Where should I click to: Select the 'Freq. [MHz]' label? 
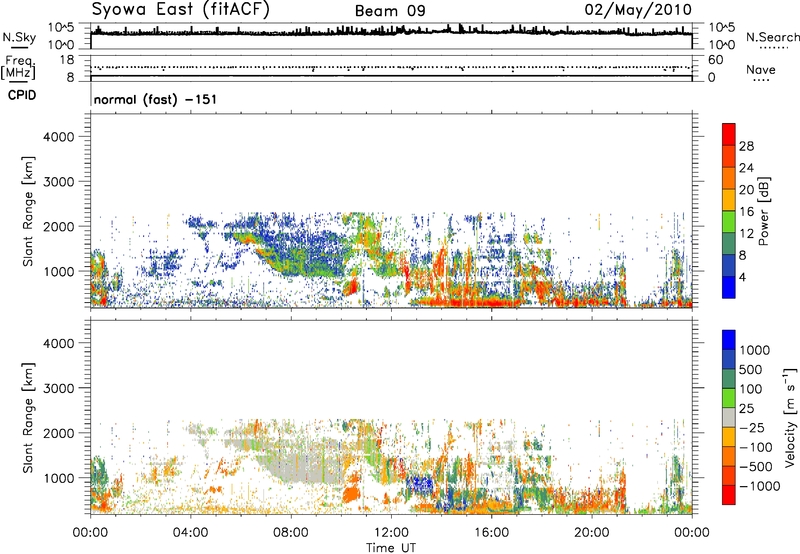click(x=19, y=68)
